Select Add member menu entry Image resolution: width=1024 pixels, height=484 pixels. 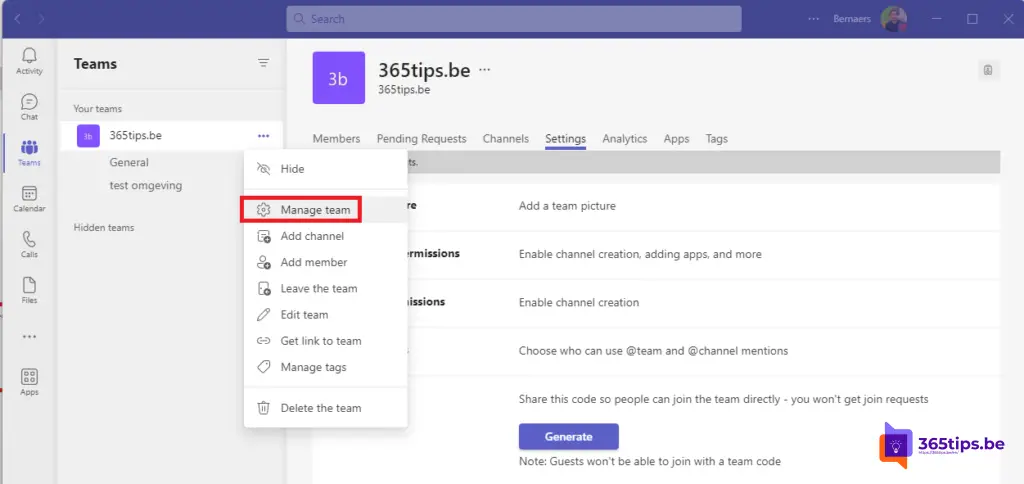click(325, 262)
